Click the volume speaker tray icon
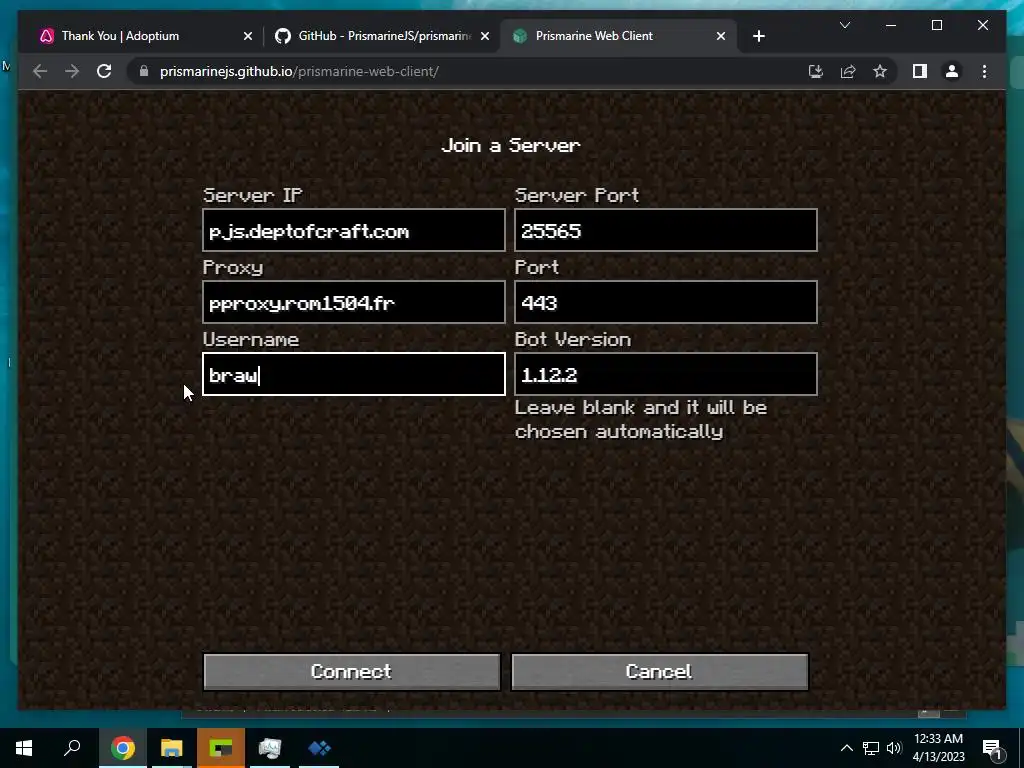1024x768 pixels. 894,748
